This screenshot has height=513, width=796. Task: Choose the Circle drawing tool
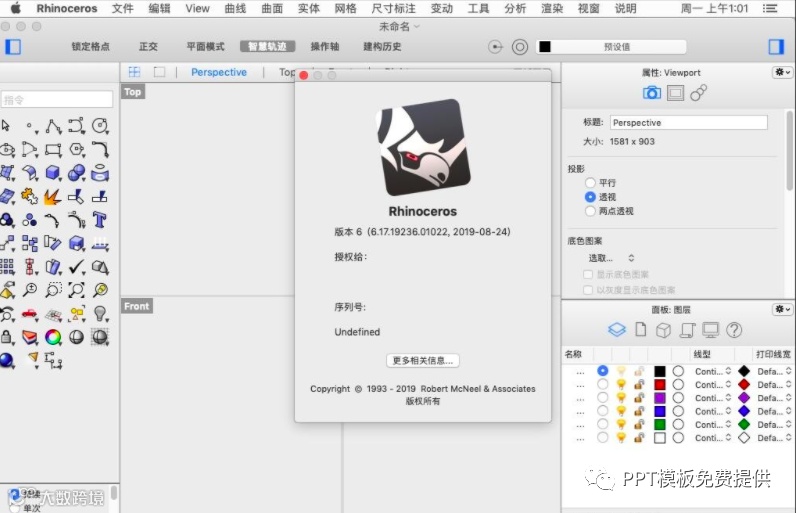(x=100, y=126)
